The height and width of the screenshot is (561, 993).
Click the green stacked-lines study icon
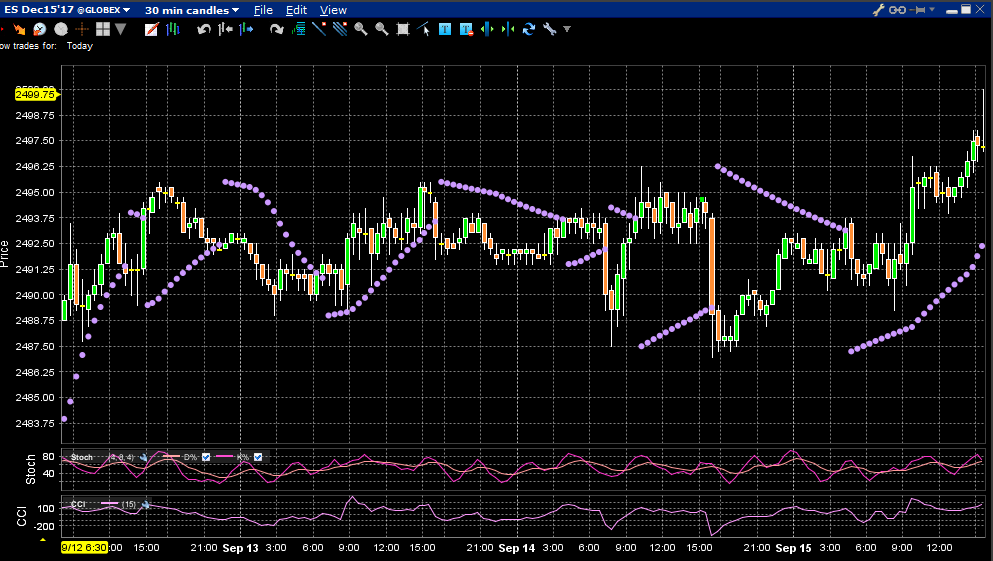(298, 29)
